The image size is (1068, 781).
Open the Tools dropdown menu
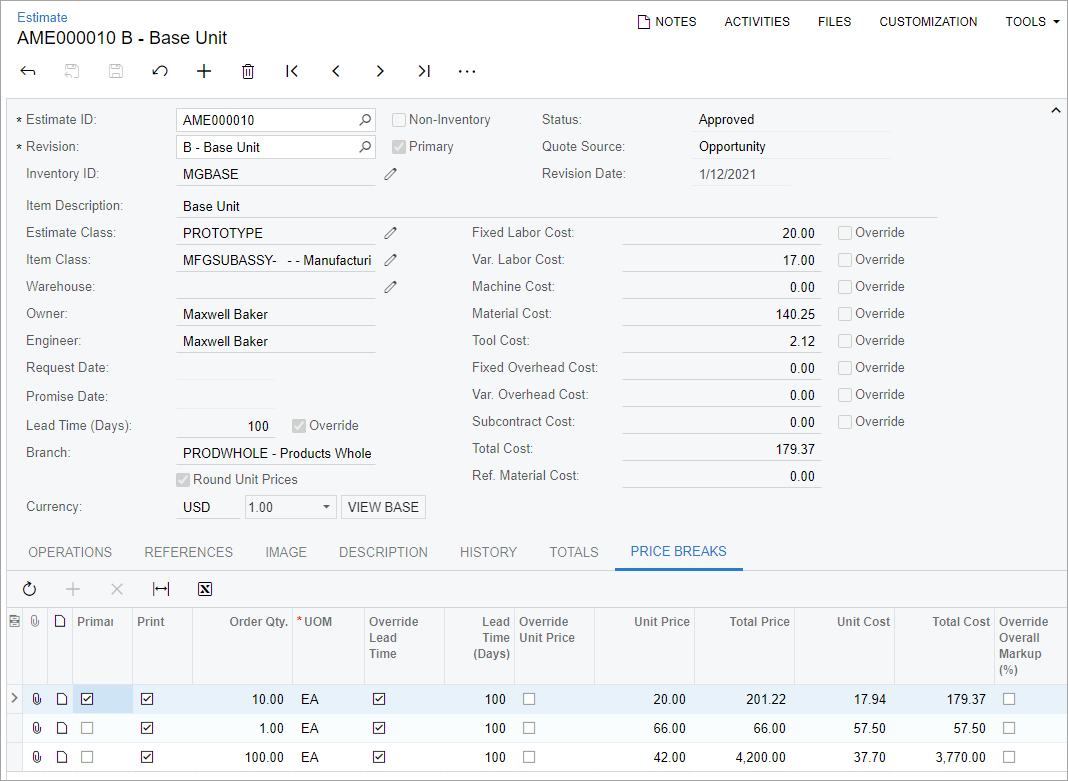(x=1032, y=21)
